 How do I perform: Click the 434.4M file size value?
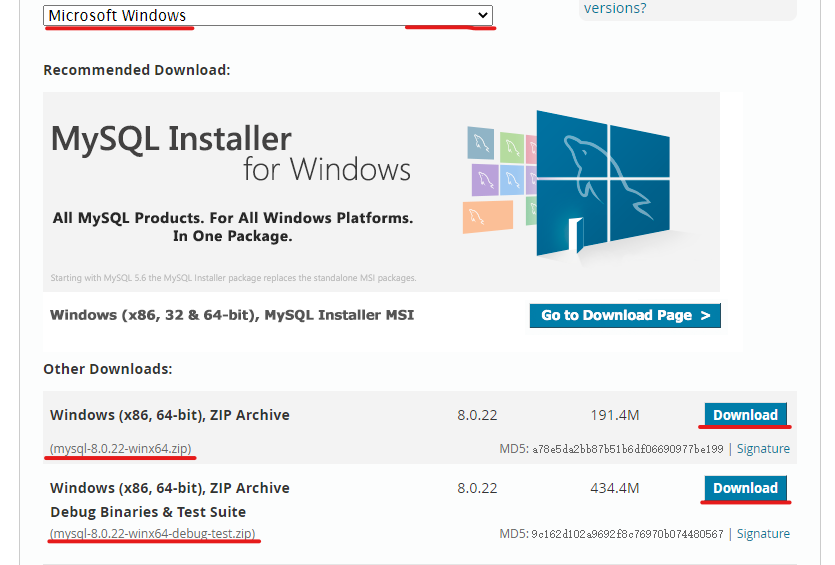615,488
